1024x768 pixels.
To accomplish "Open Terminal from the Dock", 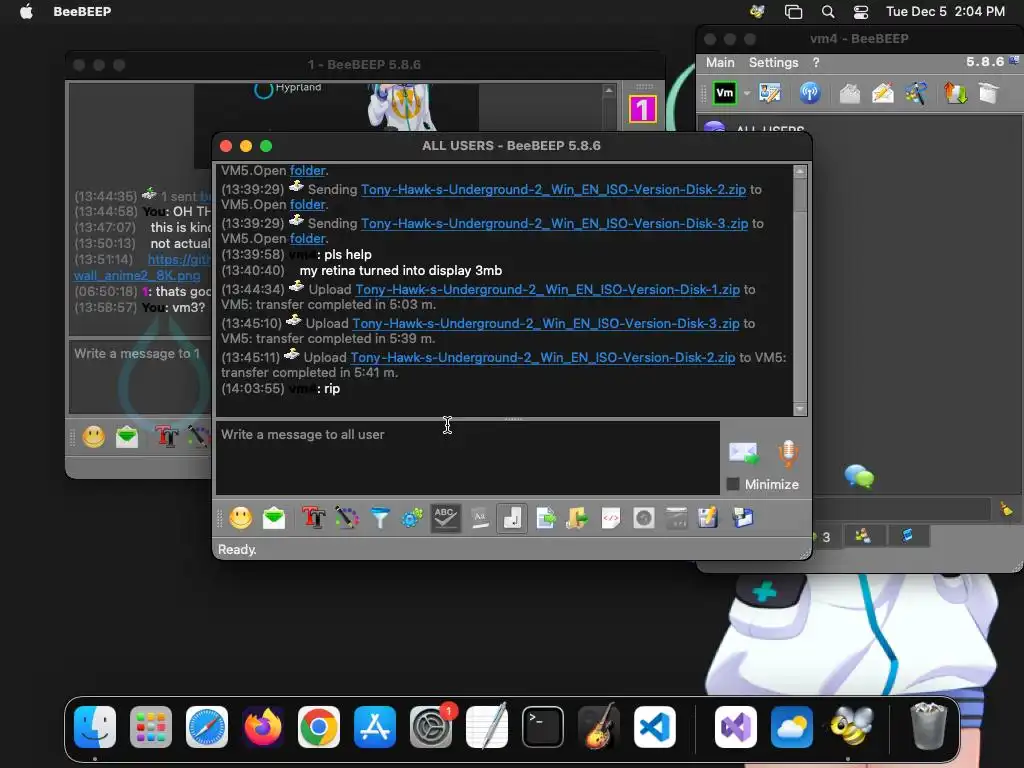I will pyautogui.click(x=543, y=727).
